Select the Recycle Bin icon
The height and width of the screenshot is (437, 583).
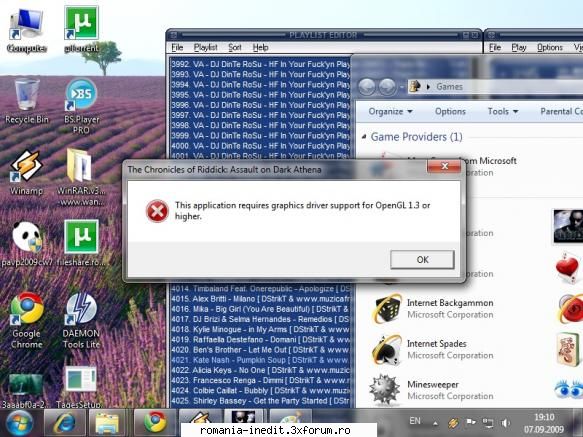(26, 100)
